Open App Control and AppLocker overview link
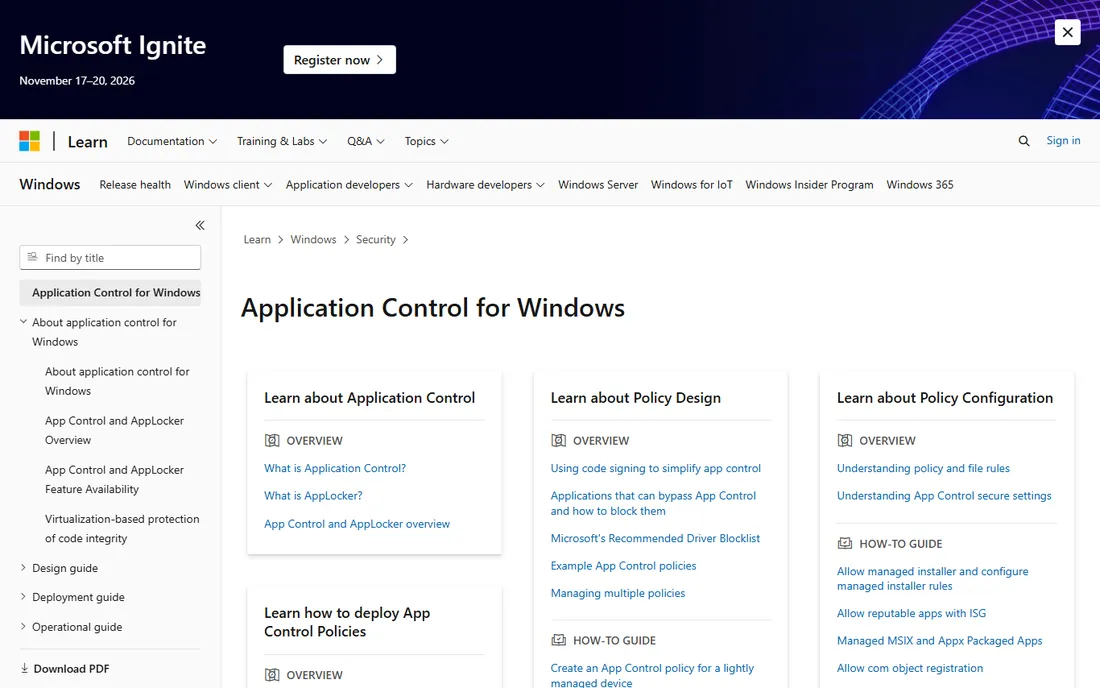The image size is (1100, 688). 357,524
